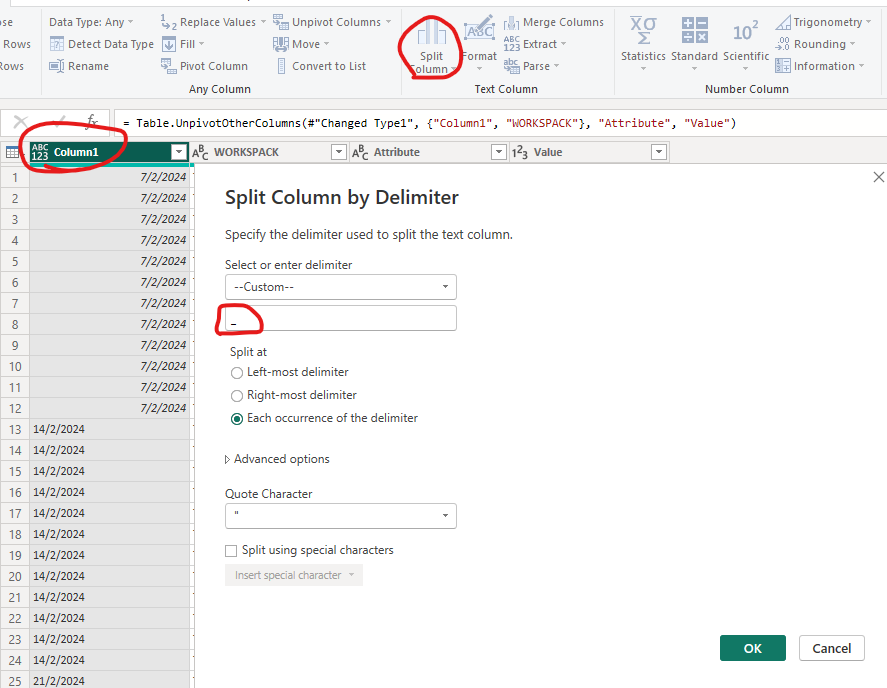Viewport: 887px width, 688px height.
Task: Click the fx formula icon
Action: coord(92,121)
